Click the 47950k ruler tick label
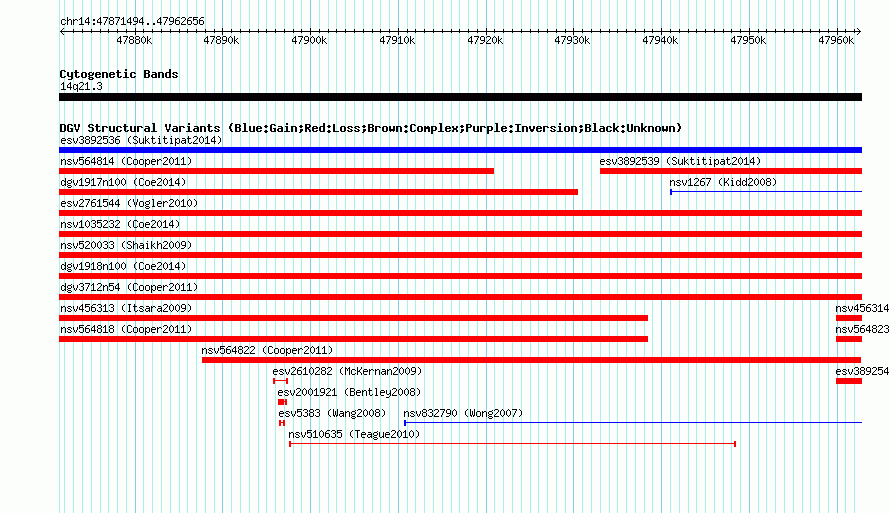The height and width of the screenshot is (513, 890). pyautogui.click(x=748, y=40)
